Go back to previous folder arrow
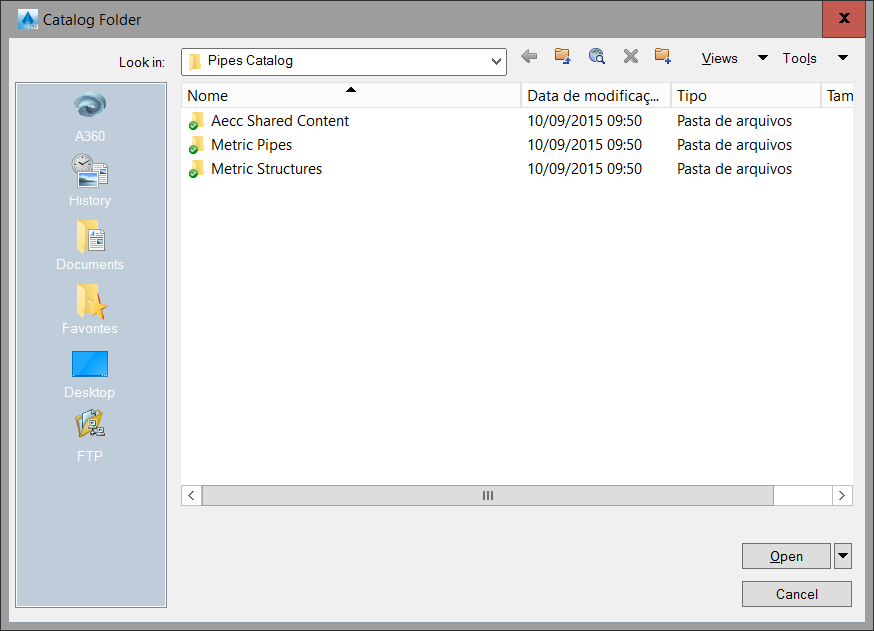The height and width of the screenshot is (631, 874). (529, 56)
